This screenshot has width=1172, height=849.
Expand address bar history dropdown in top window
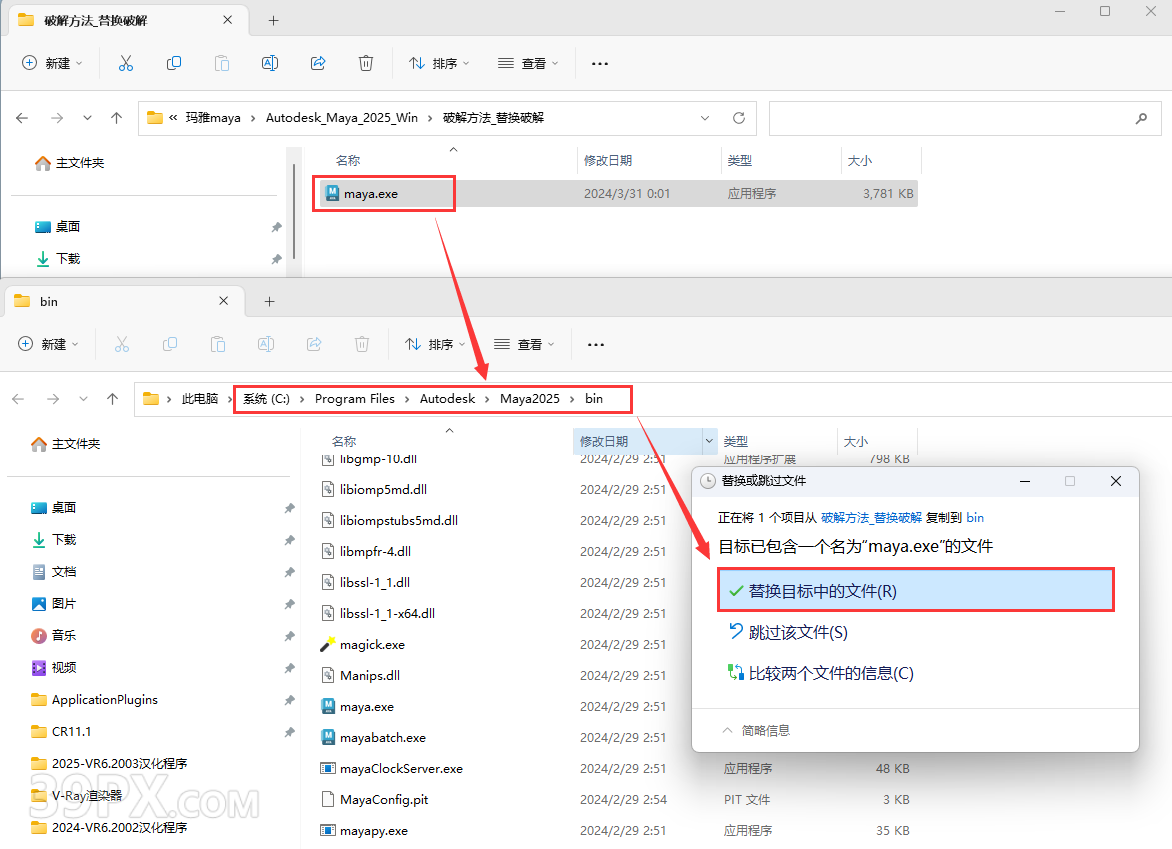point(705,118)
